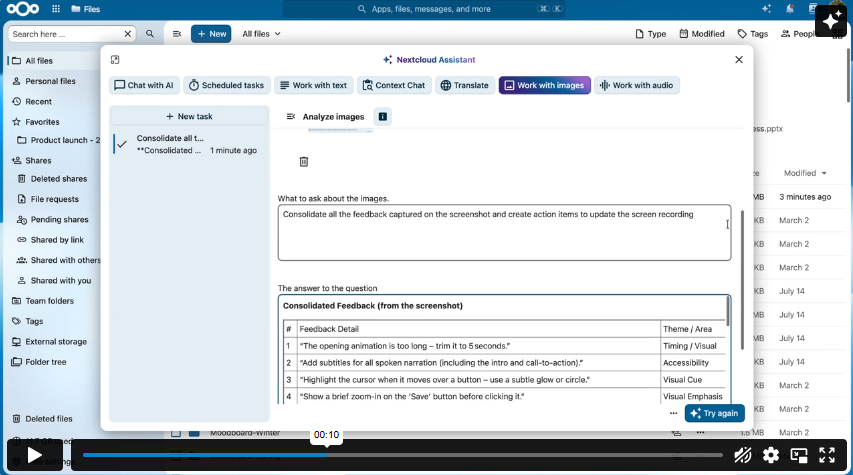
Task: Click the image question text area
Action: 504,233
